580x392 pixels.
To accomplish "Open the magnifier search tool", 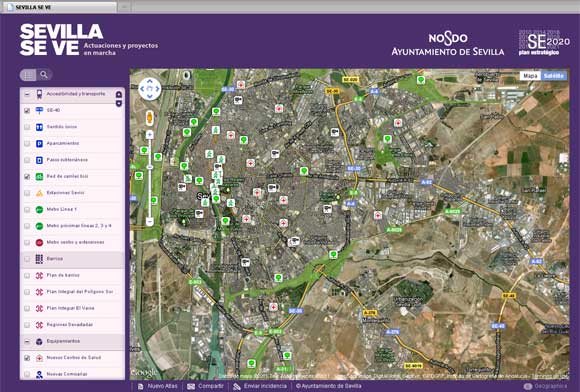I will [x=44, y=75].
